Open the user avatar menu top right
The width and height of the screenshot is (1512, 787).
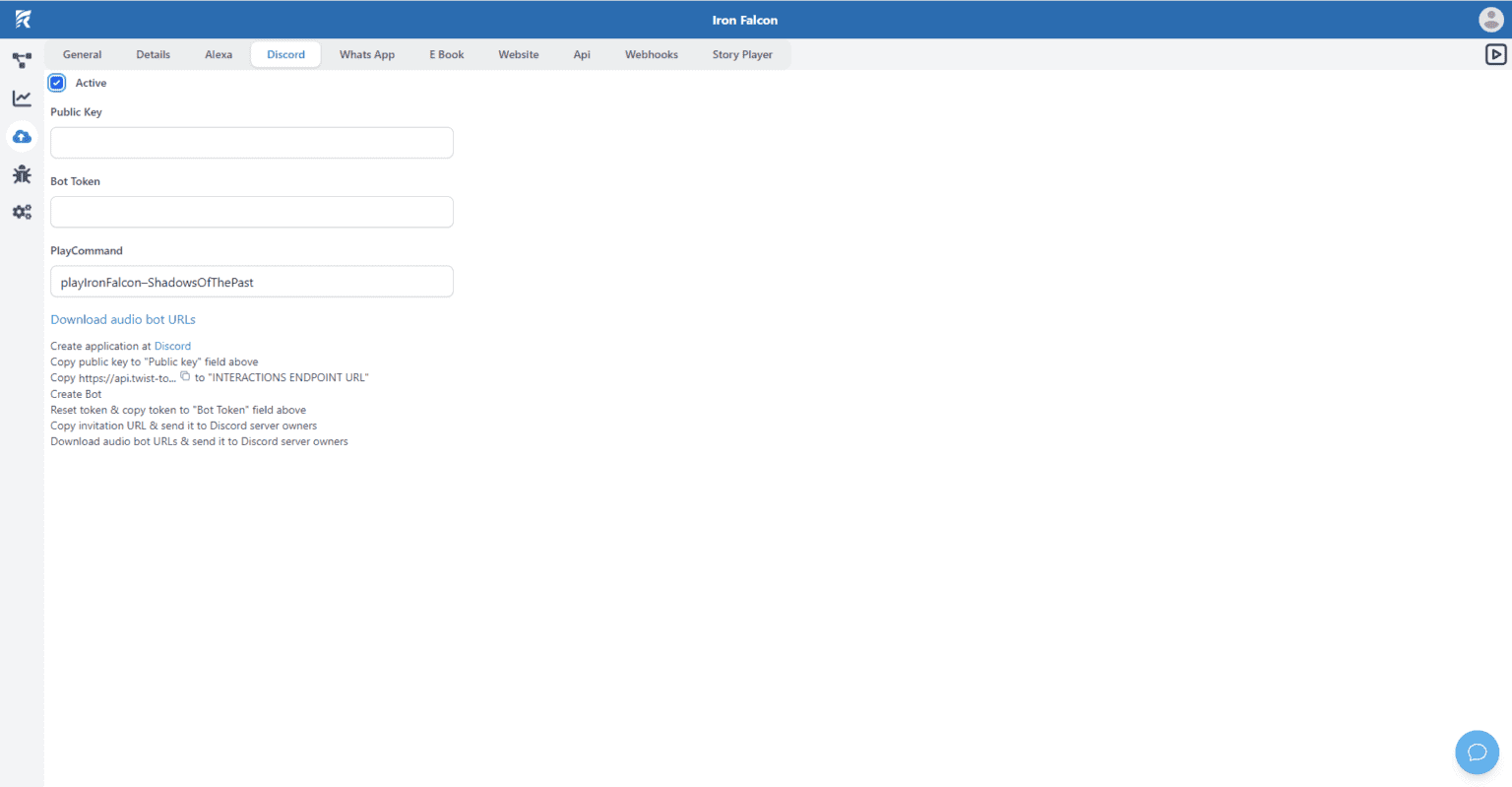point(1489,19)
